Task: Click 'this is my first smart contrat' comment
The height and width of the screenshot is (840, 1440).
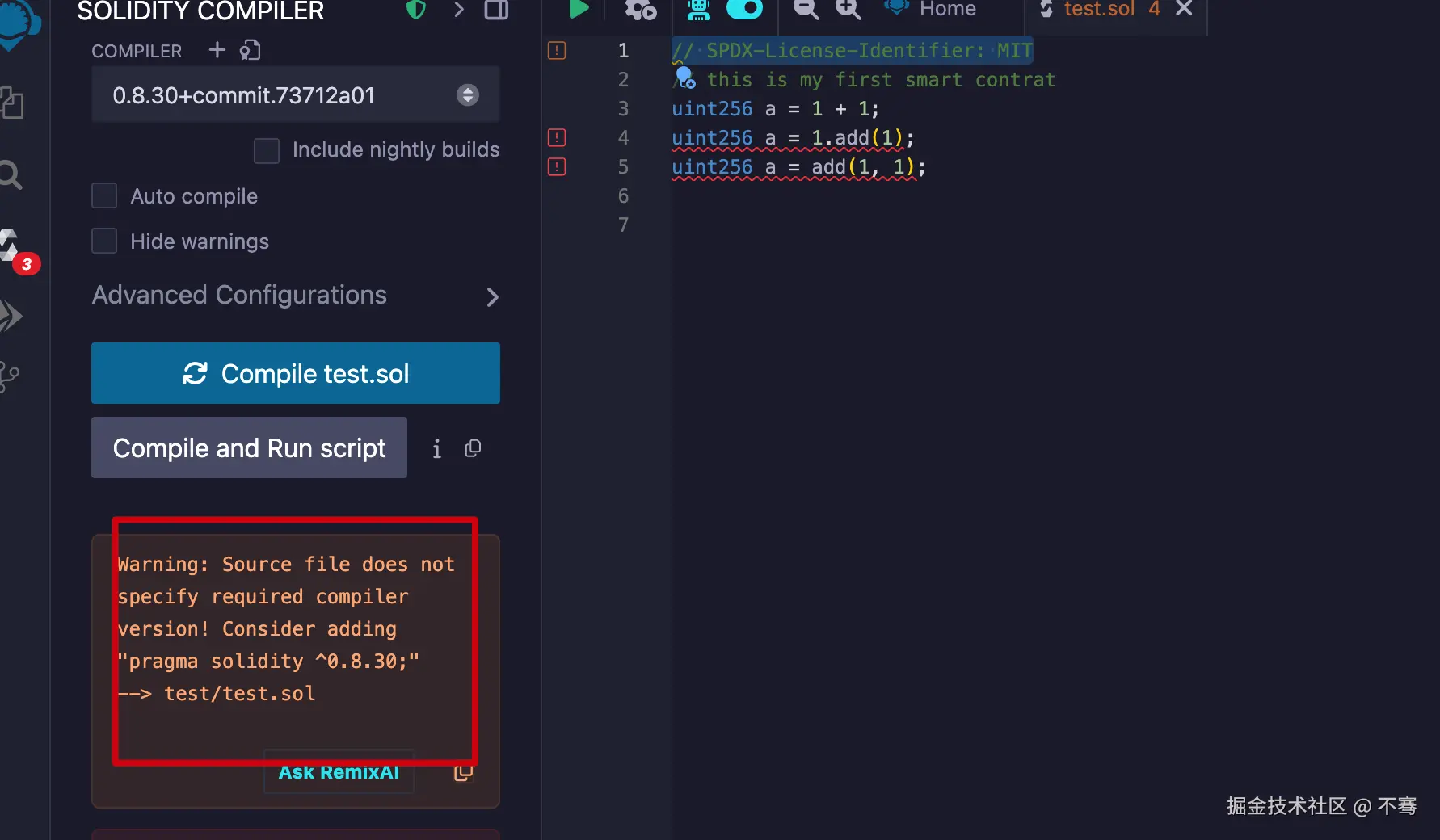Action: pyautogui.click(x=882, y=79)
